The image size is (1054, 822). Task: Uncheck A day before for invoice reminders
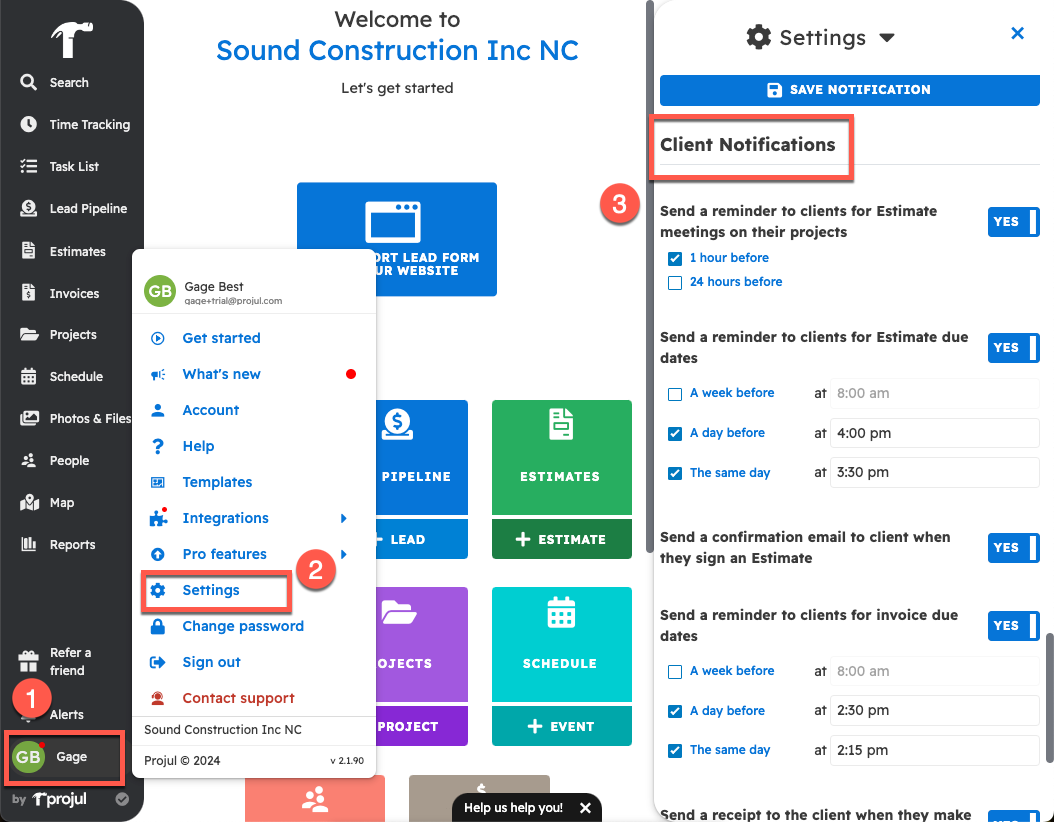(x=675, y=710)
